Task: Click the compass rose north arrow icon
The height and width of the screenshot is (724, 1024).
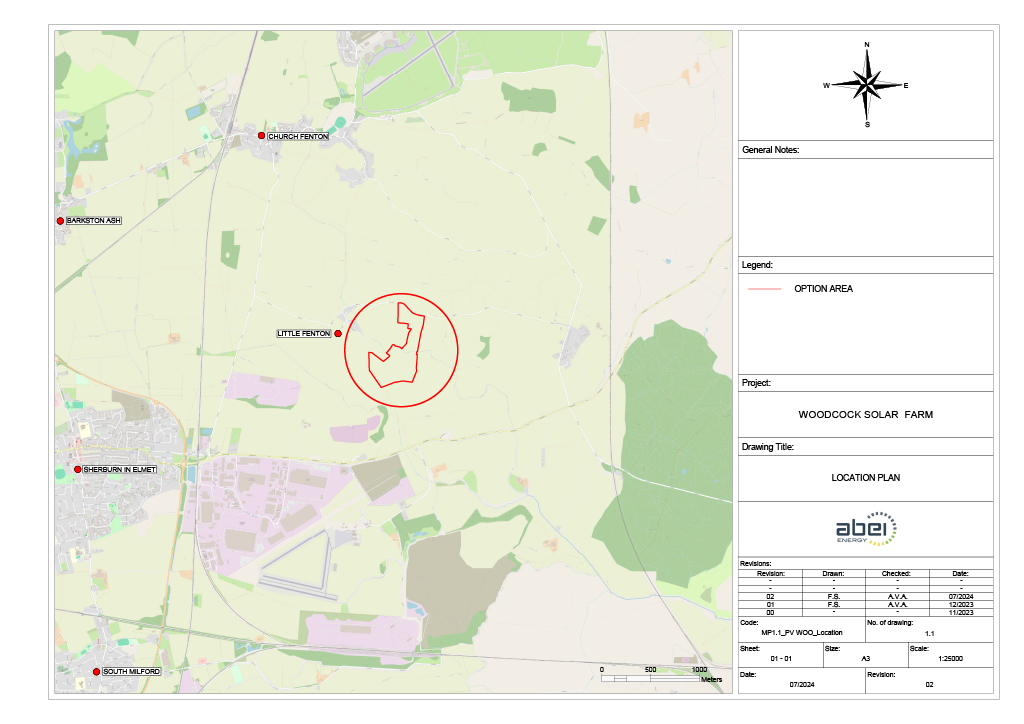Action: pyautogui.click(x=866, y=85)
